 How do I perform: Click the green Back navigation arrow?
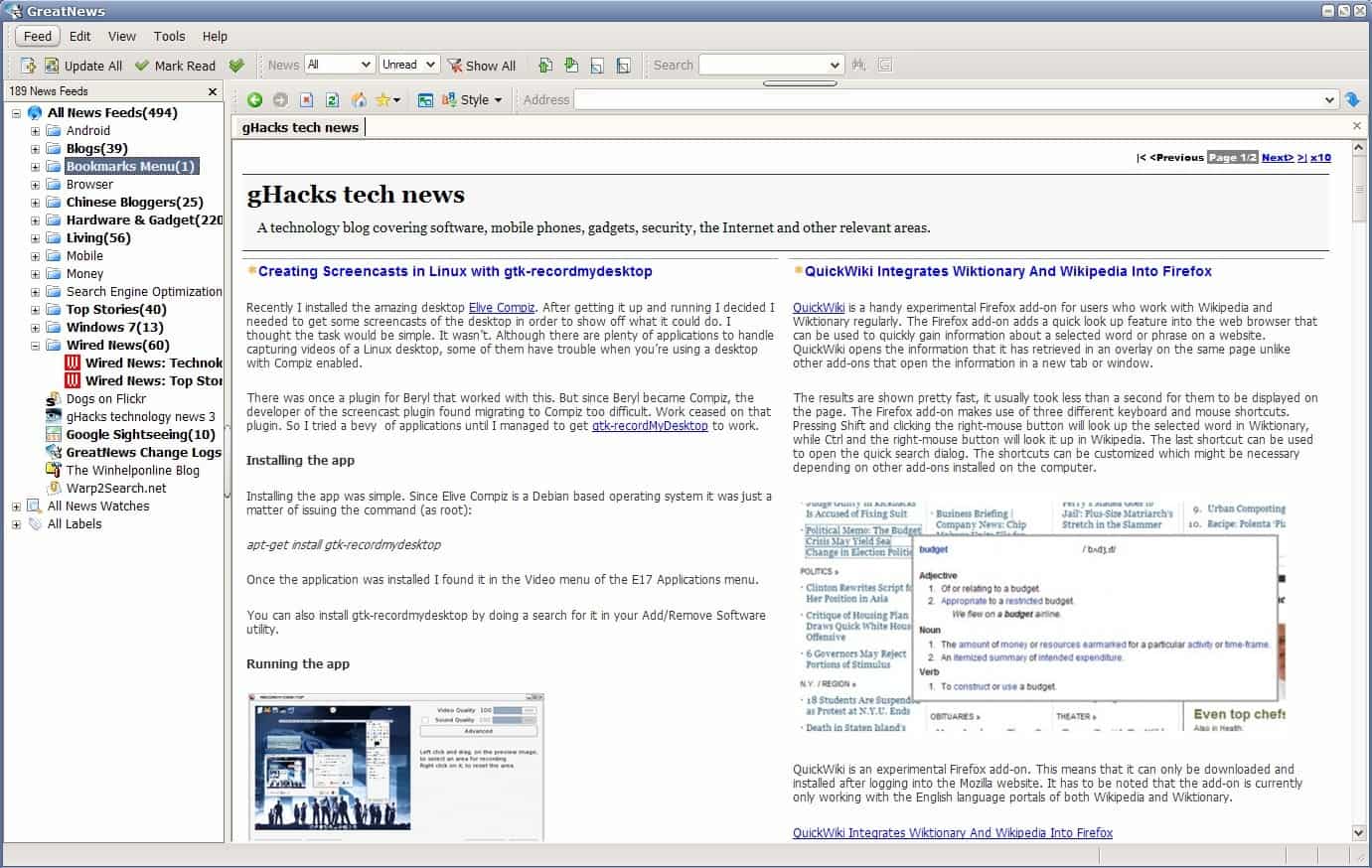pyautogui.click(x=254, y=99)
